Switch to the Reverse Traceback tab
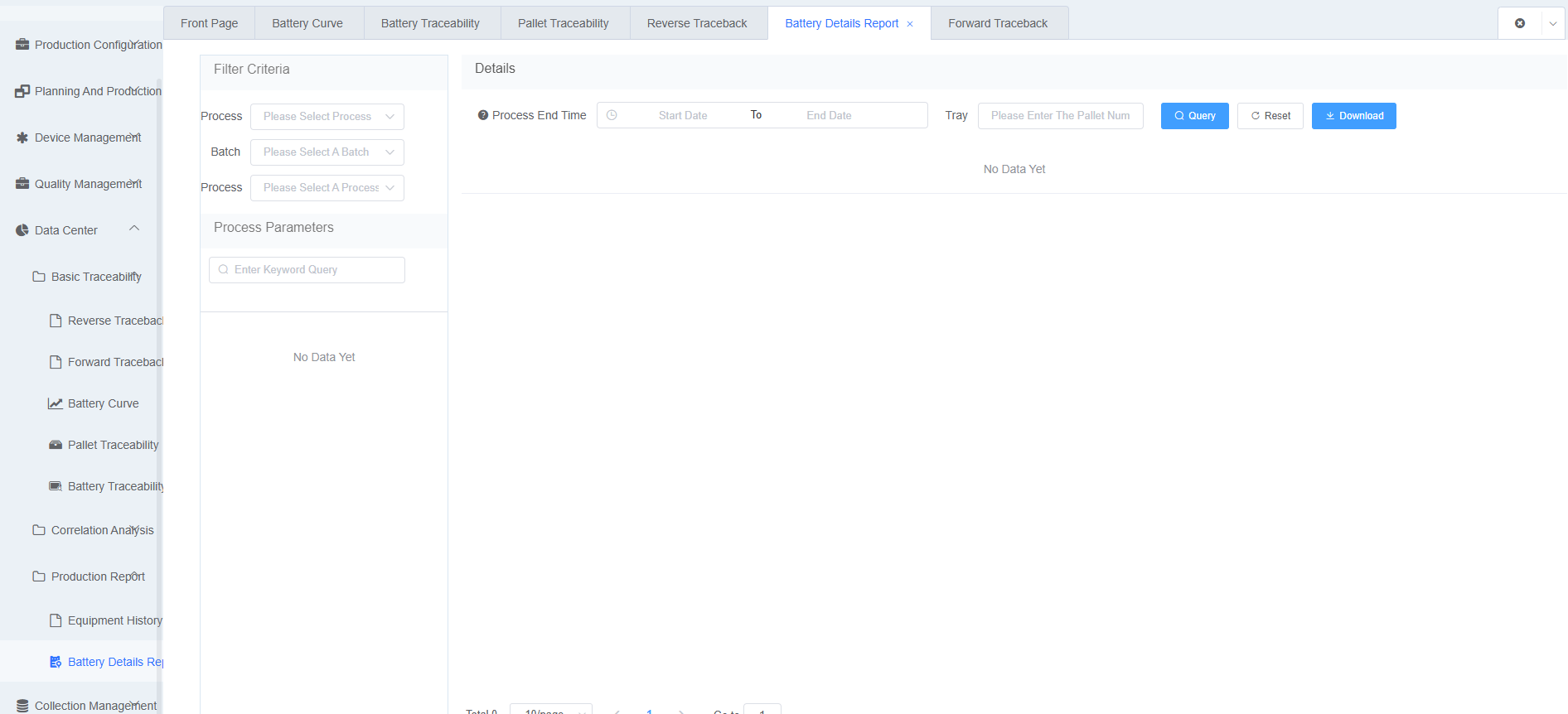1568x714 pixels. tap(697, 23)
